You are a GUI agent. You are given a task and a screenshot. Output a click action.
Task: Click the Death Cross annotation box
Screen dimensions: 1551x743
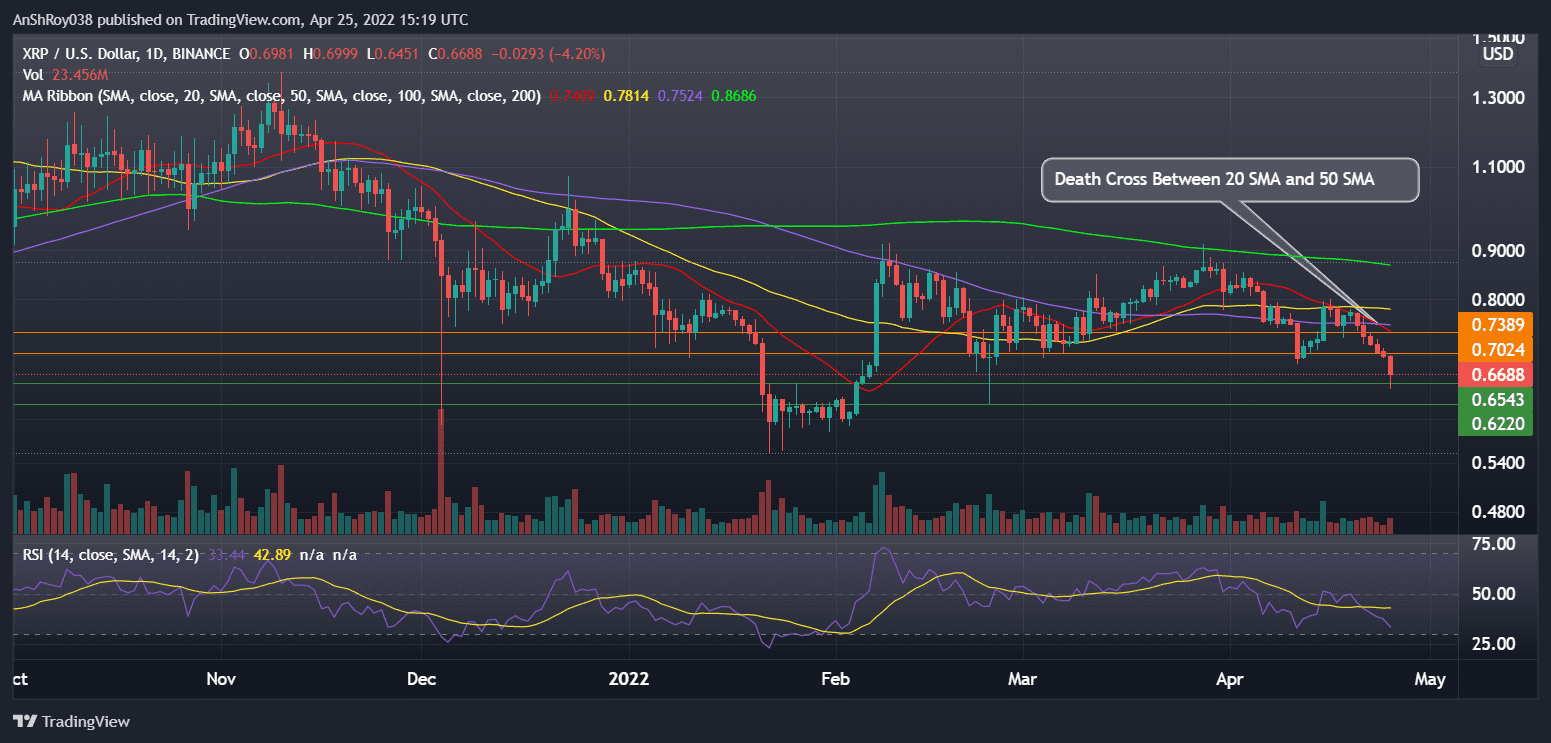(x=1229, y=179)
